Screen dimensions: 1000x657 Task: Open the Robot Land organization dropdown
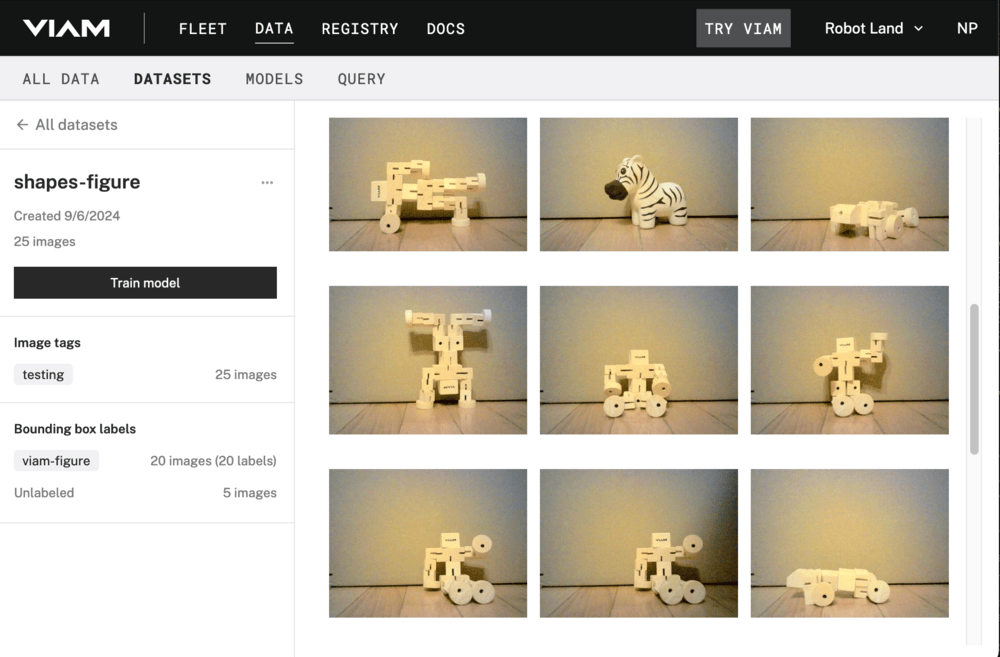(x=872, y=28)
